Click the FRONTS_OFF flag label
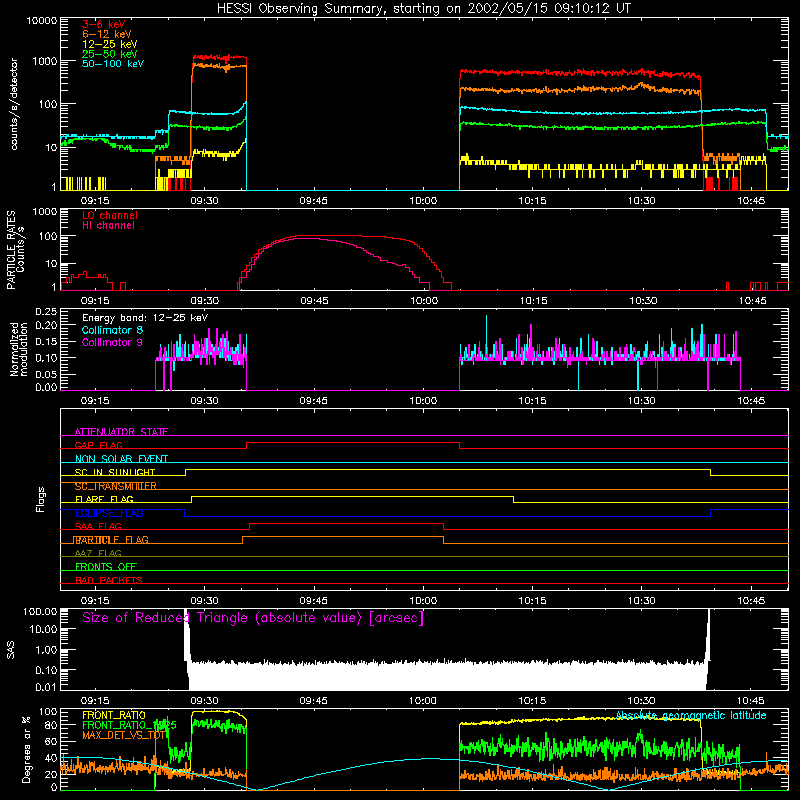This screenshot has width=800, height=800. point(106,566)
